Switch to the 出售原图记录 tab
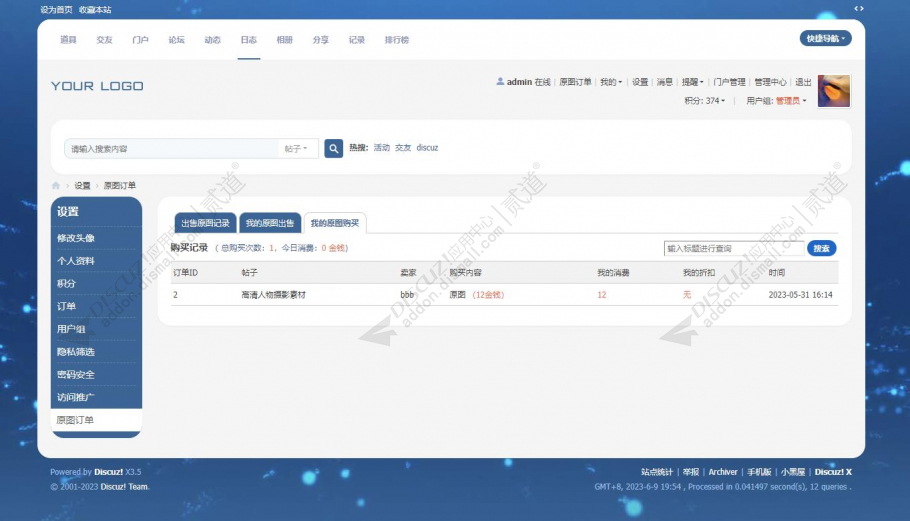The width and height of the screenshot is (910, 521). pyautogui.click(x=205, y=223)
